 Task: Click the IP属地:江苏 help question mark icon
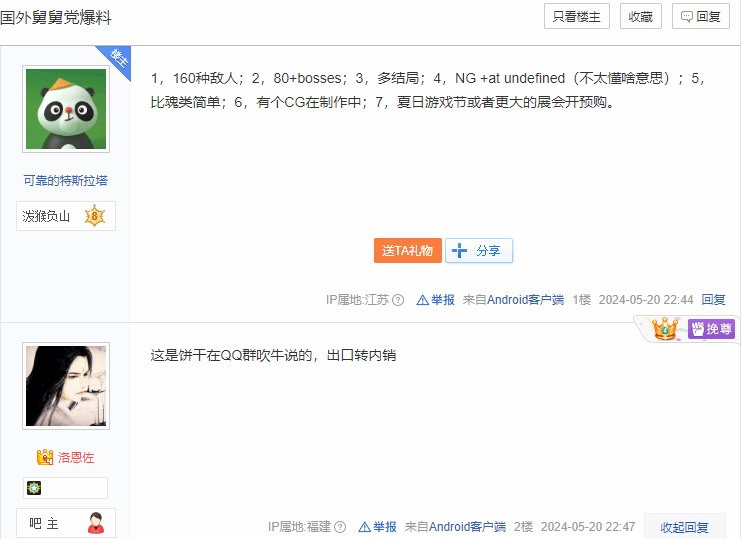tap(398, 300)
